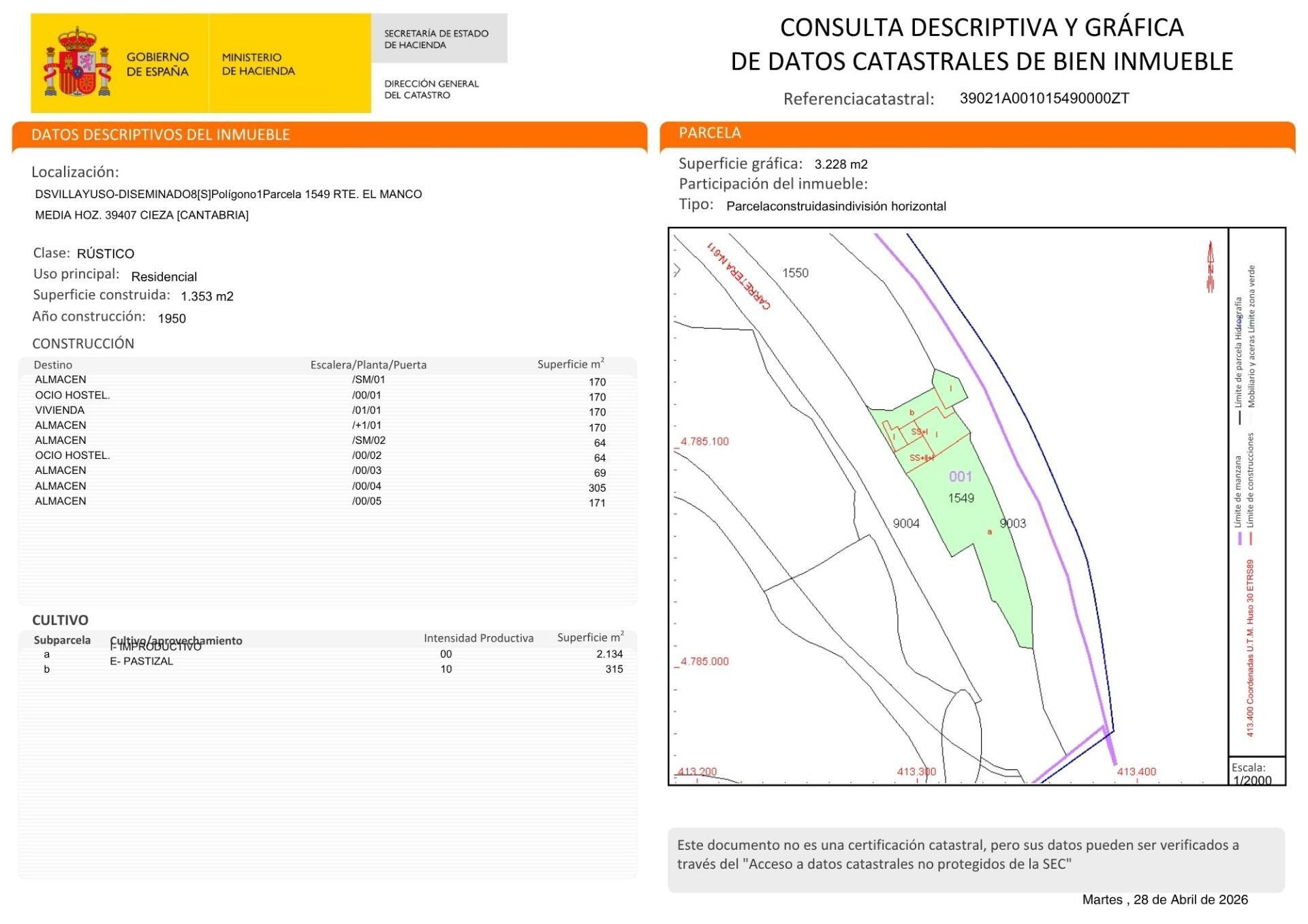Click the class value 'RÚSTICO'
This screenshot has height=924, width=1308.
(x=106, y=253)
